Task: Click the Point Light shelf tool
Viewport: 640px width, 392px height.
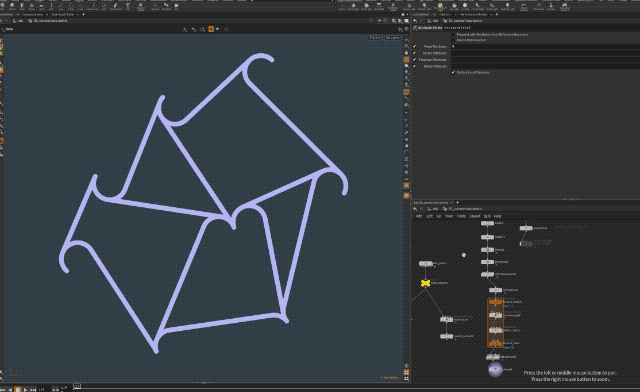Action: (353, 6)
